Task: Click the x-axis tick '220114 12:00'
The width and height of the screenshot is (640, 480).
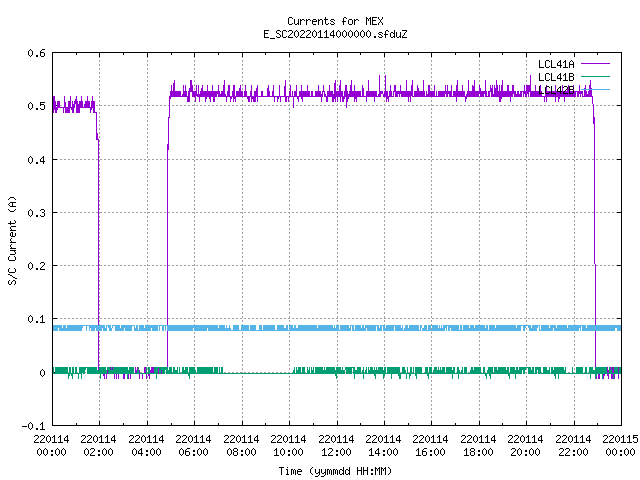Action: (x=336, y=446)
